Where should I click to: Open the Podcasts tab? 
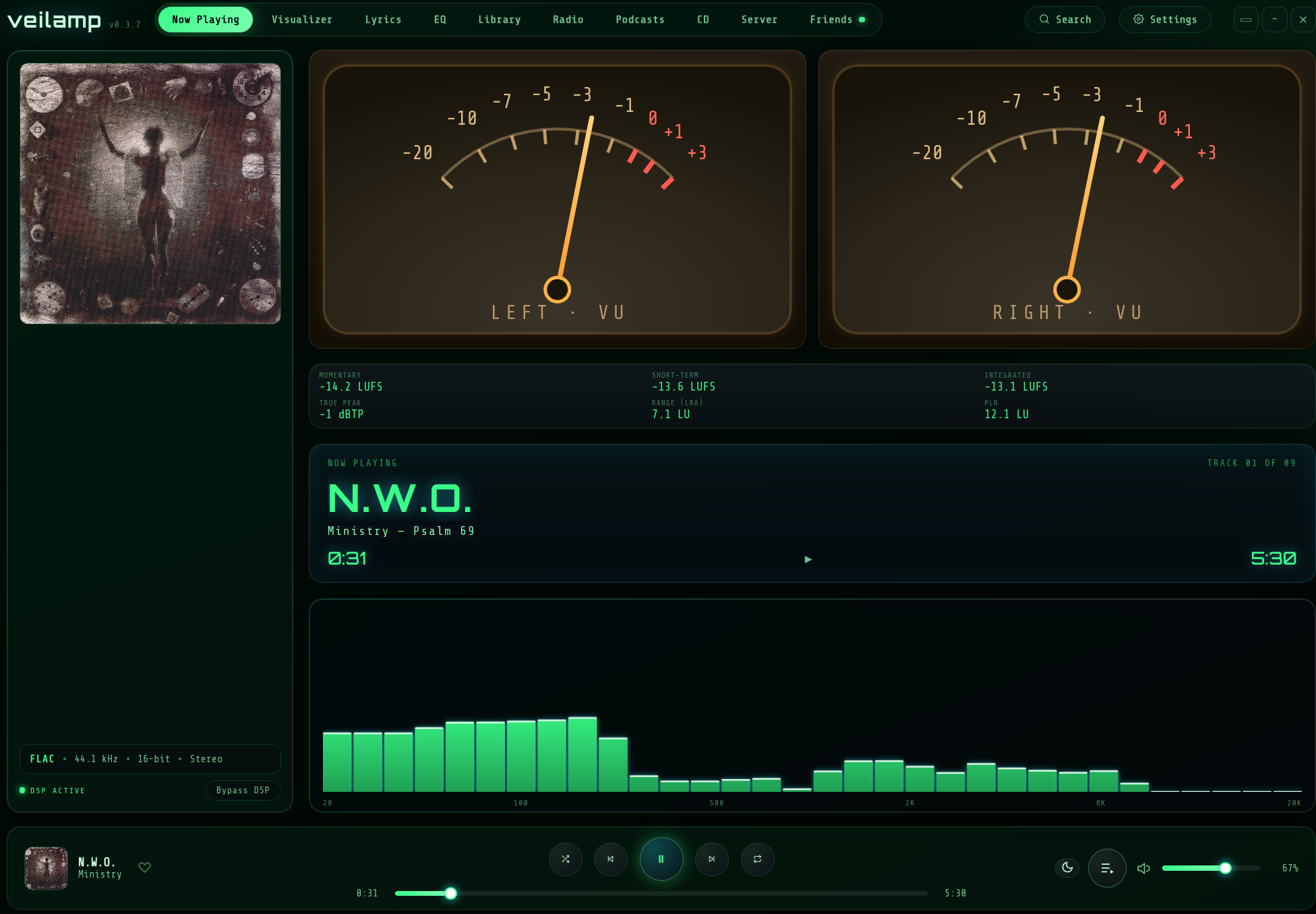[640, 20]
